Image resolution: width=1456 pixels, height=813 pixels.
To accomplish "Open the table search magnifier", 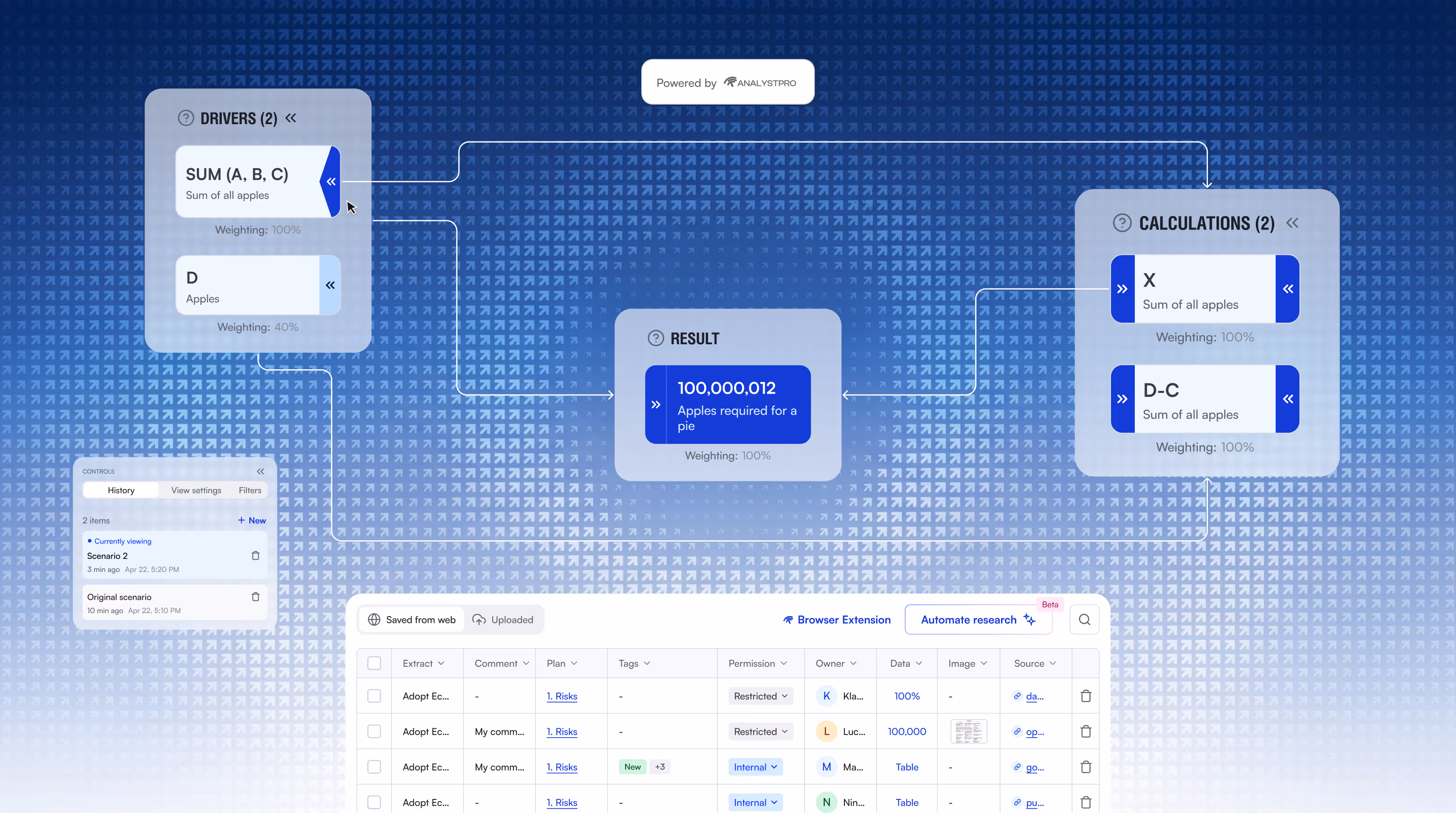I will pyautogui.click(x=1084, y=619).
